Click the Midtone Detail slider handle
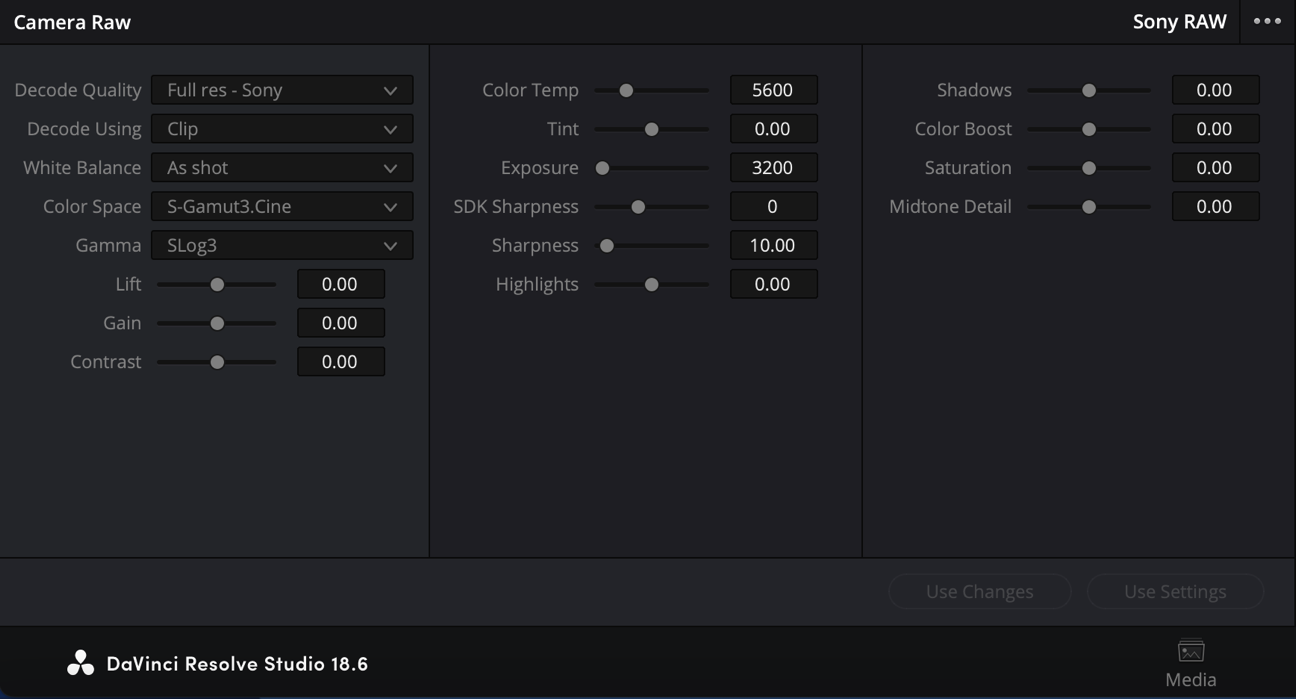 pos(1089,207)
